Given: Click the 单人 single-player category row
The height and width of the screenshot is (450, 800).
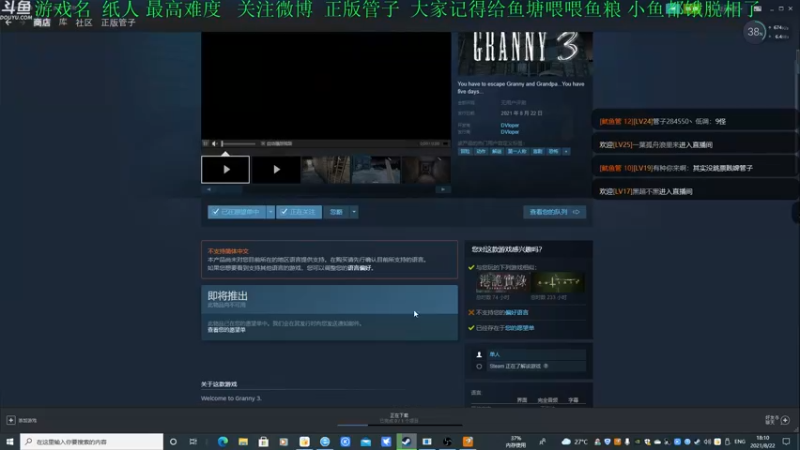Looking at the screenshot, I should coord(529,354).
